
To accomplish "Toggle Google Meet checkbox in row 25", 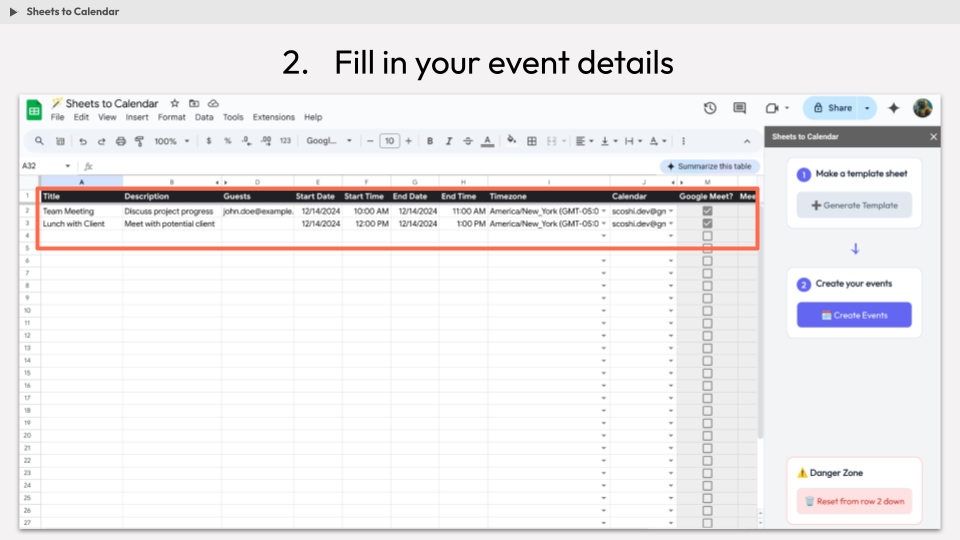I will [707, 498].
